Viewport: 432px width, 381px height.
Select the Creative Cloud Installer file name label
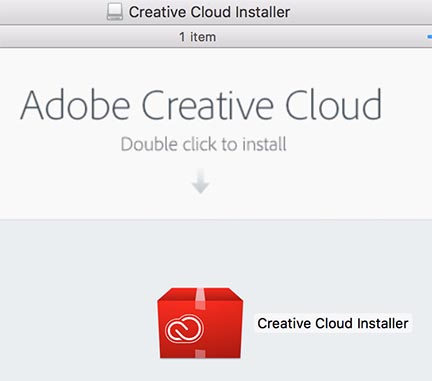point(333,323)
